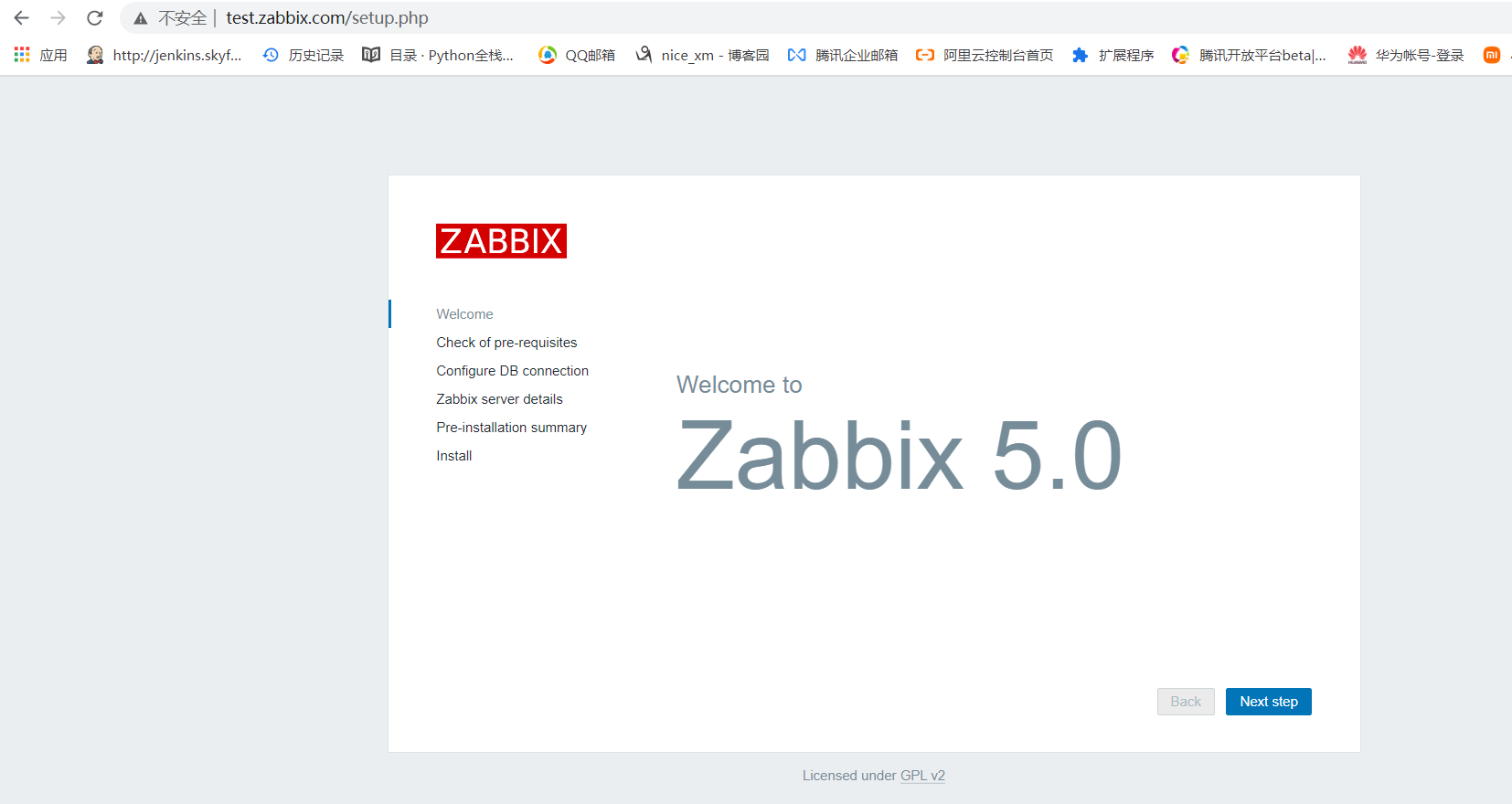The width and height of the screenshot is (1512, 804).
Task: Open the Apps grid bookmark icon
Action: tap(22, 55)
